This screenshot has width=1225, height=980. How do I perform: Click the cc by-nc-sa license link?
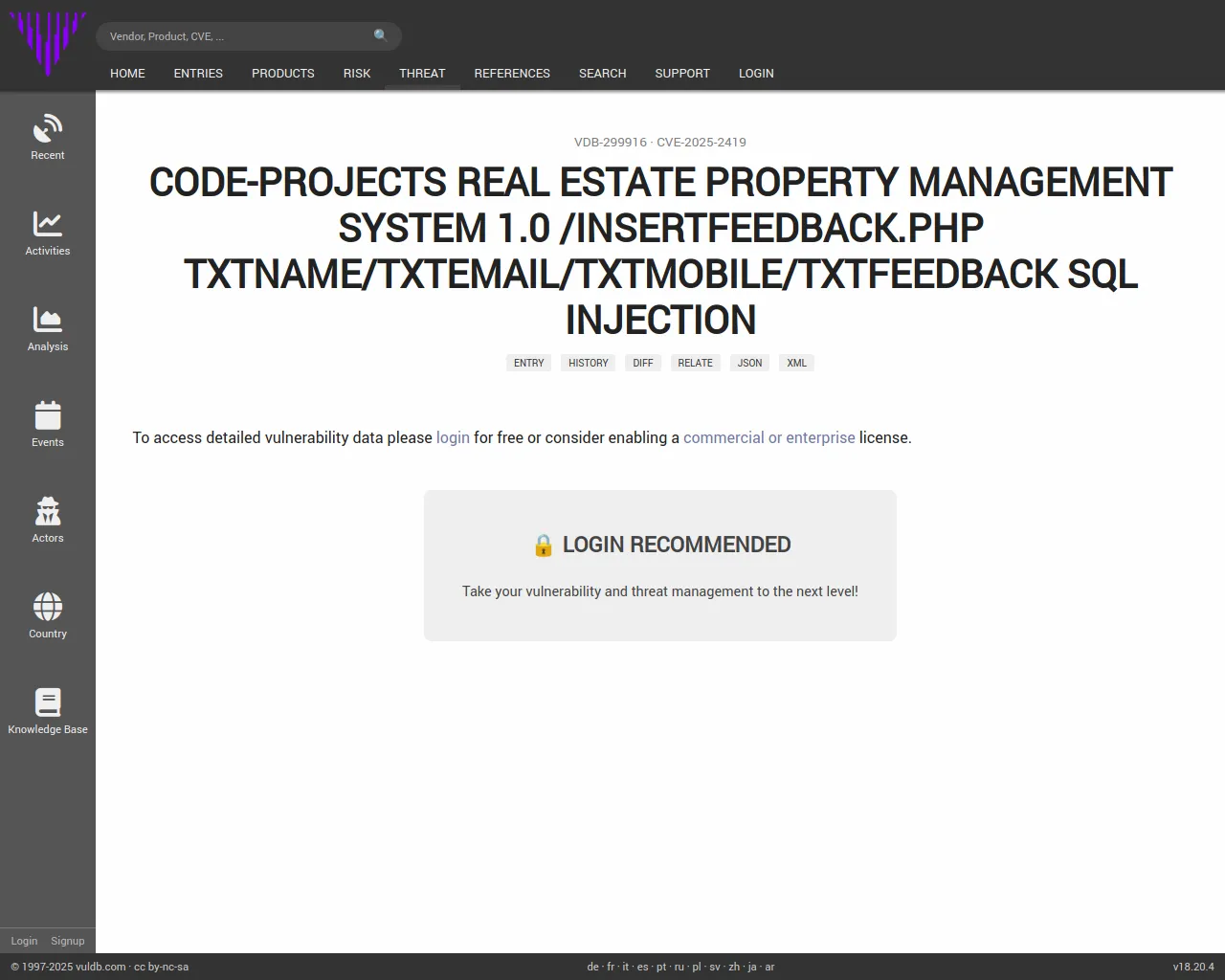161,967
